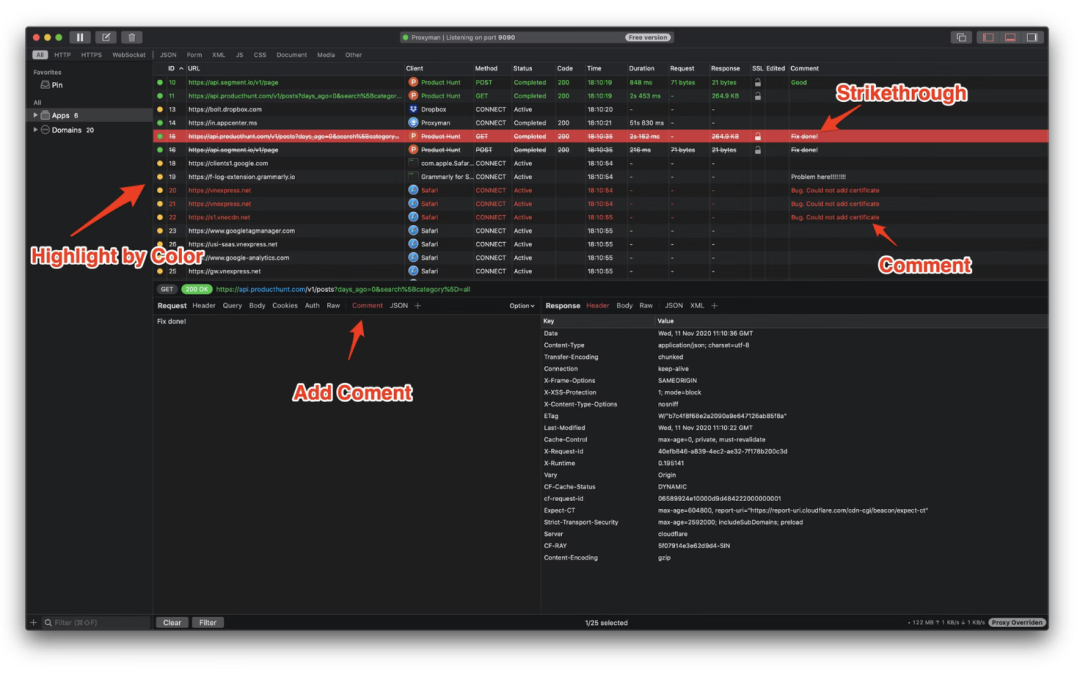The image size is (1080, 688).
Task: Click the 'Good' comment in row 10
Action: click(798, 82)
